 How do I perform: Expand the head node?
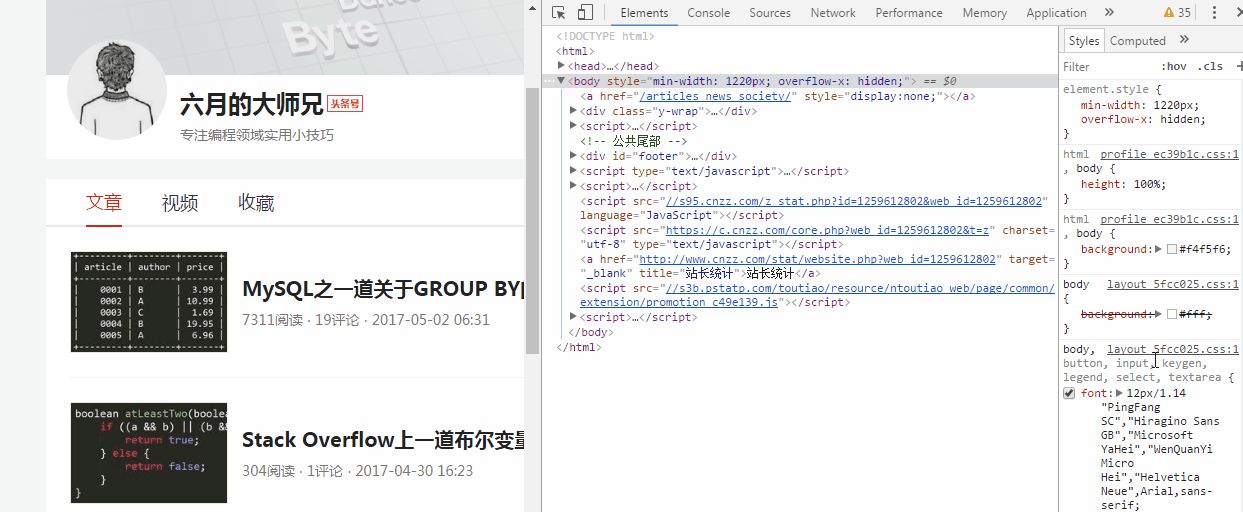click(561, 66)
